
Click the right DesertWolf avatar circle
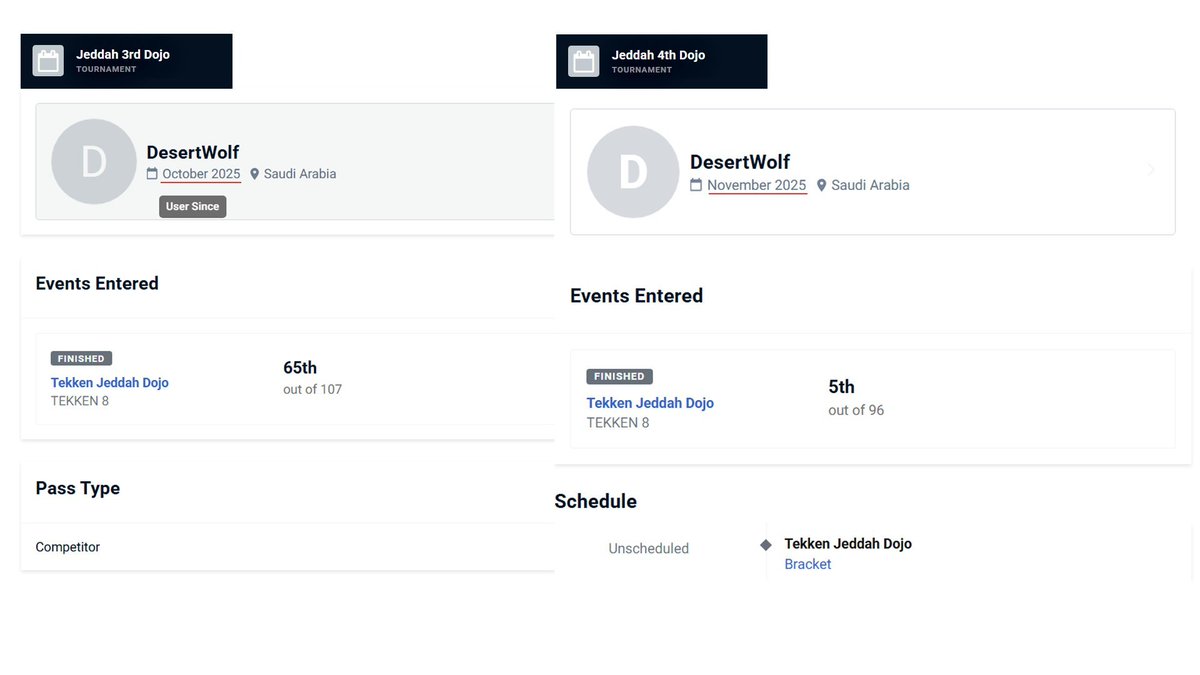(633, 172)
